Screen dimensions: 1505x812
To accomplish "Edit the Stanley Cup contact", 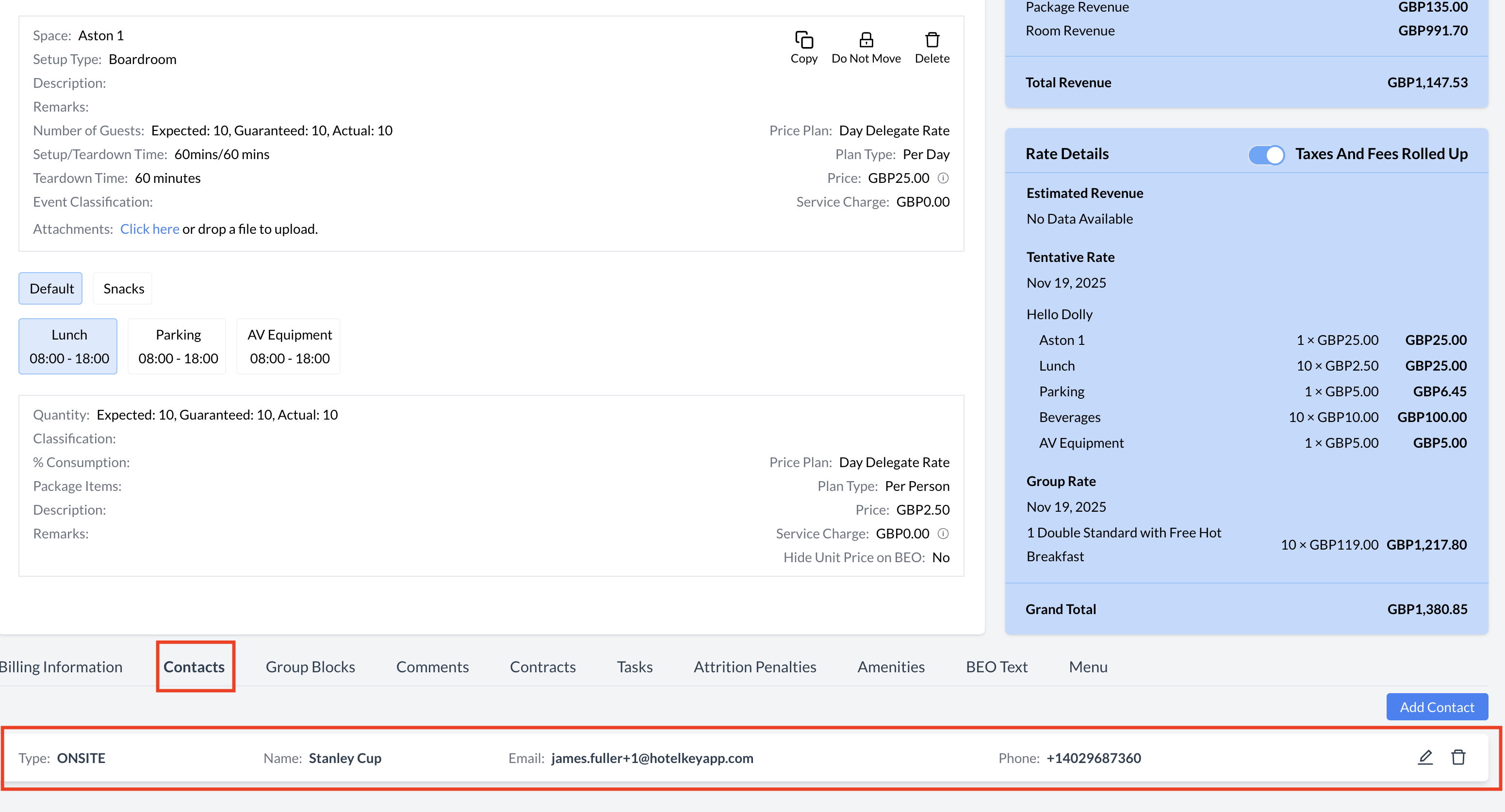I will 1425,758.
